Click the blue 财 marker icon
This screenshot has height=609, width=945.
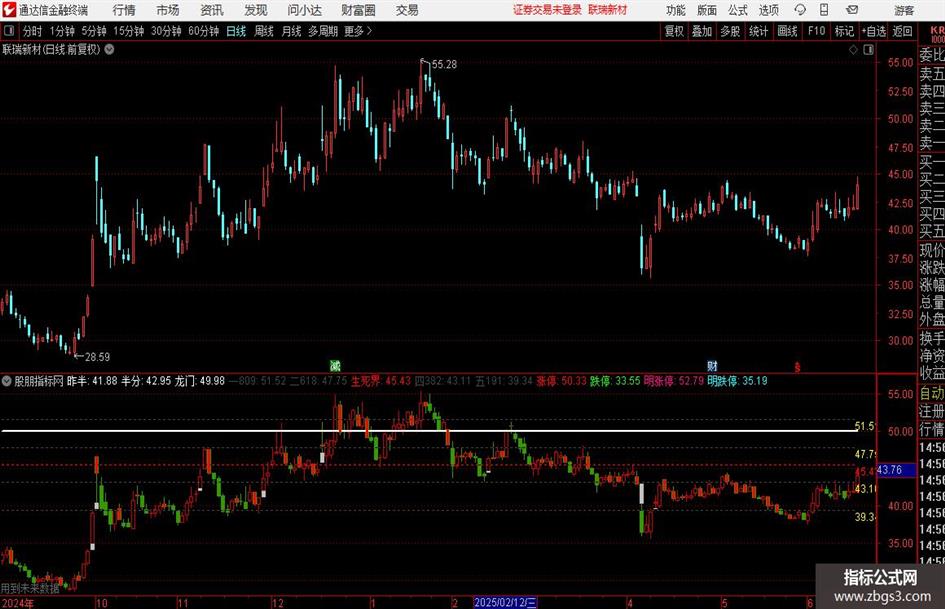(712, 365)
